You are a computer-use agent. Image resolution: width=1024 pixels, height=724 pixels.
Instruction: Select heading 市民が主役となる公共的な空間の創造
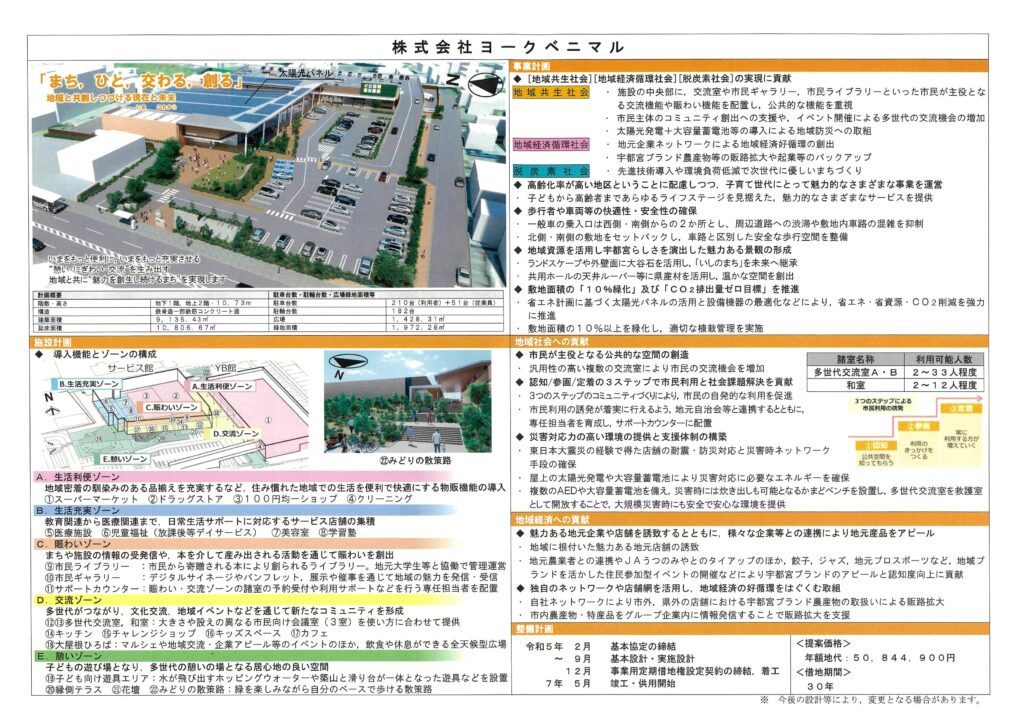[x=609, y=354]
